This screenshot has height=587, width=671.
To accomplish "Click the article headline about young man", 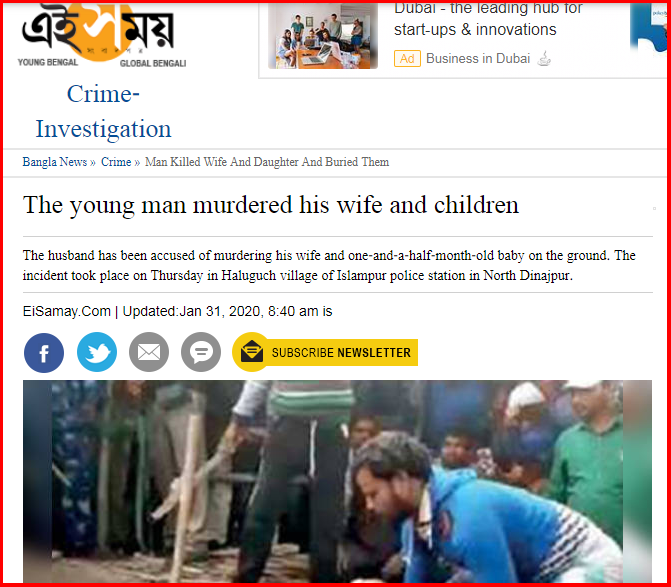I will click(270, 205).
